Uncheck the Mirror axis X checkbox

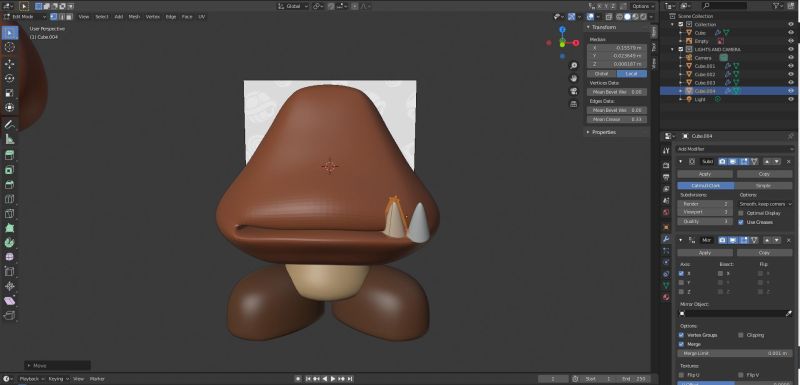tap(681, 273)
